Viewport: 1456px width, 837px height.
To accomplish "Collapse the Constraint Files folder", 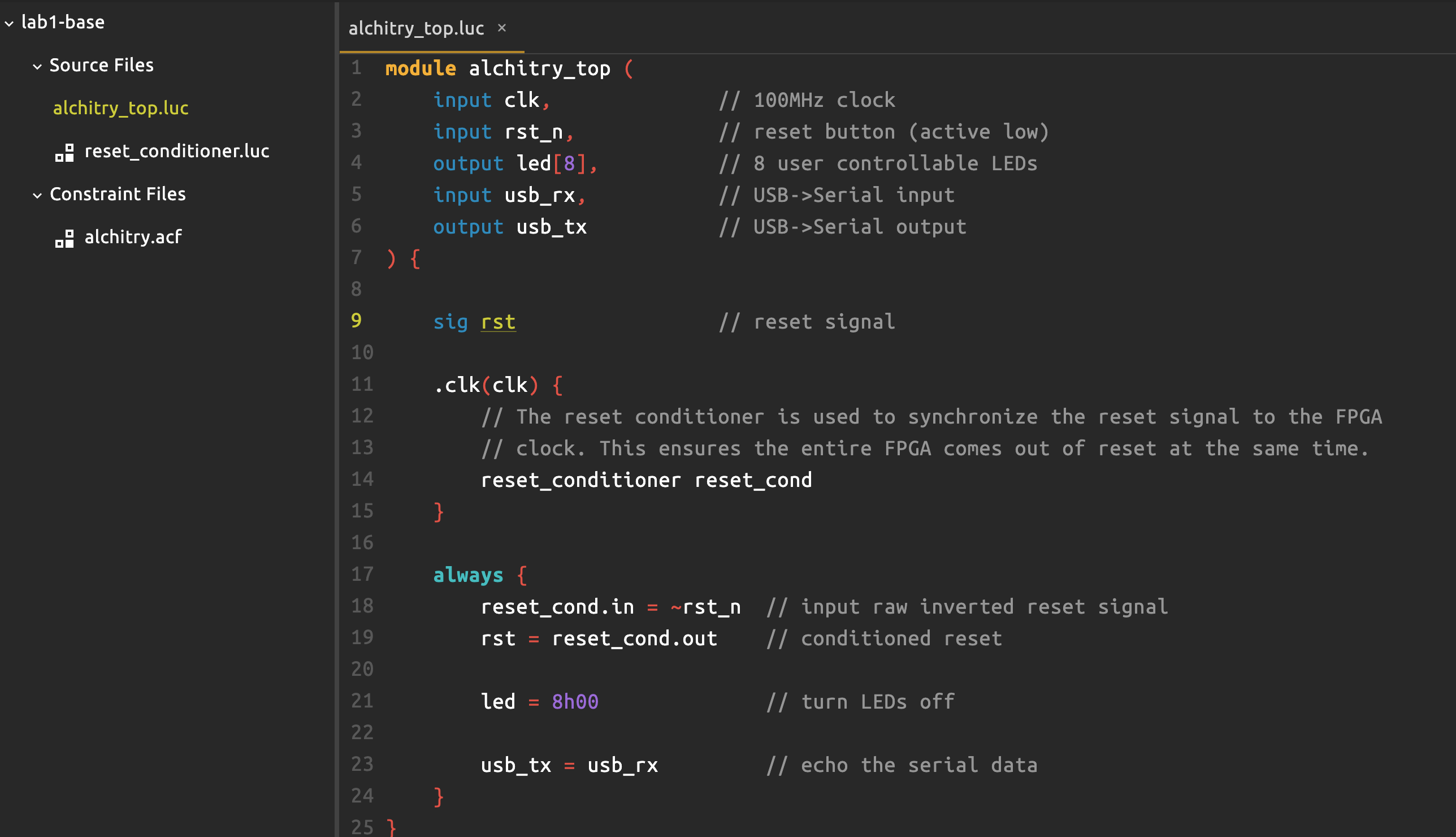I will click(37, 196).
